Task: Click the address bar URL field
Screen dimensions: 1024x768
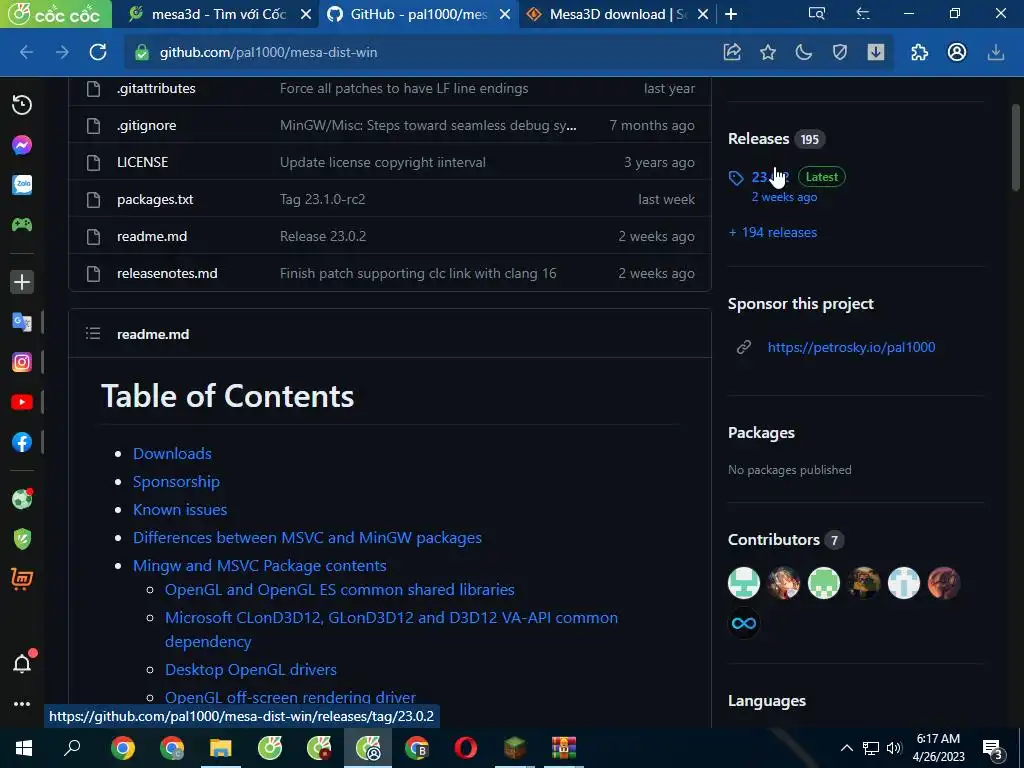Action: (418, 52)
